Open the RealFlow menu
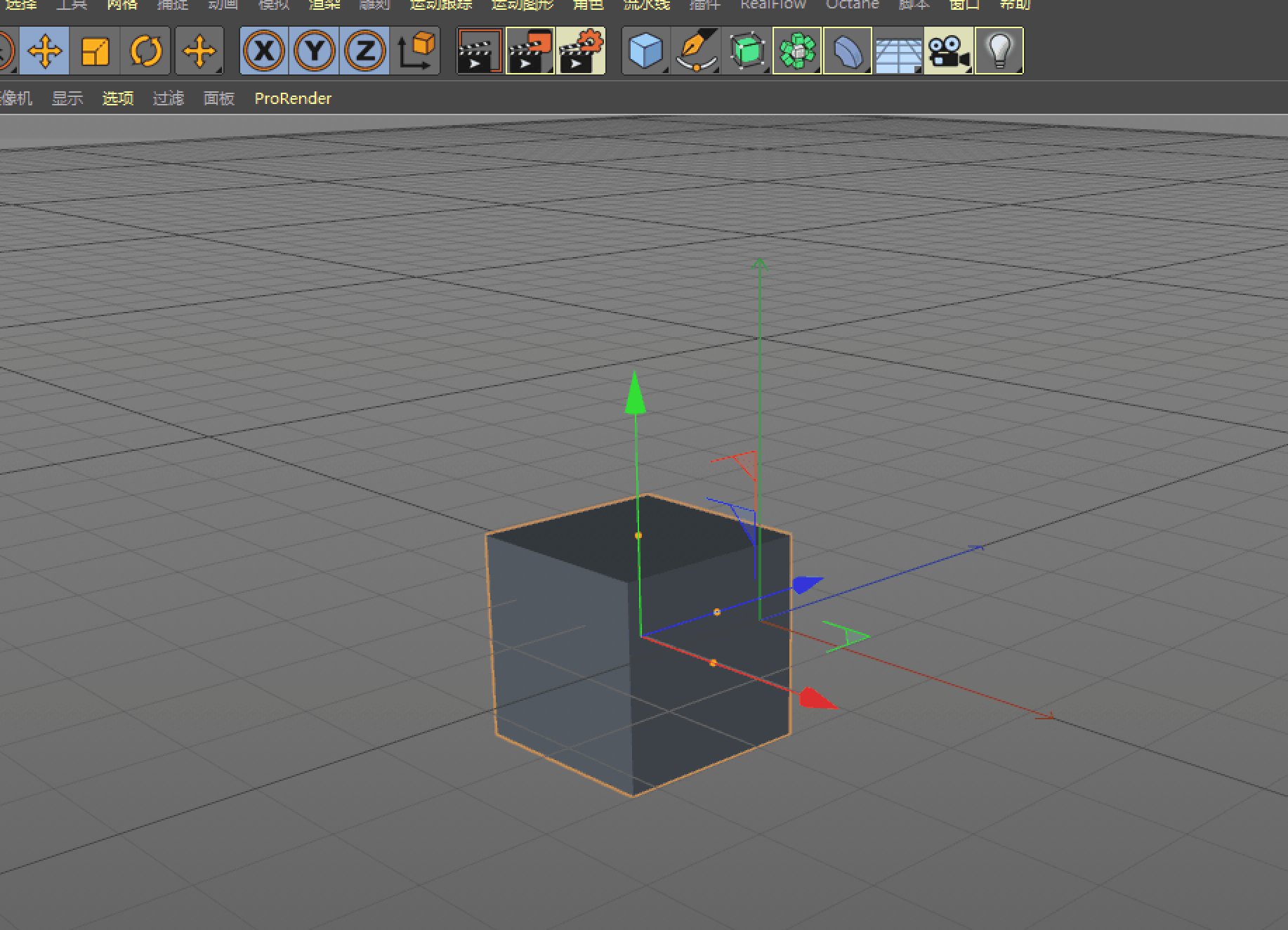The image size is (1288, 930). tap(773, 4)
